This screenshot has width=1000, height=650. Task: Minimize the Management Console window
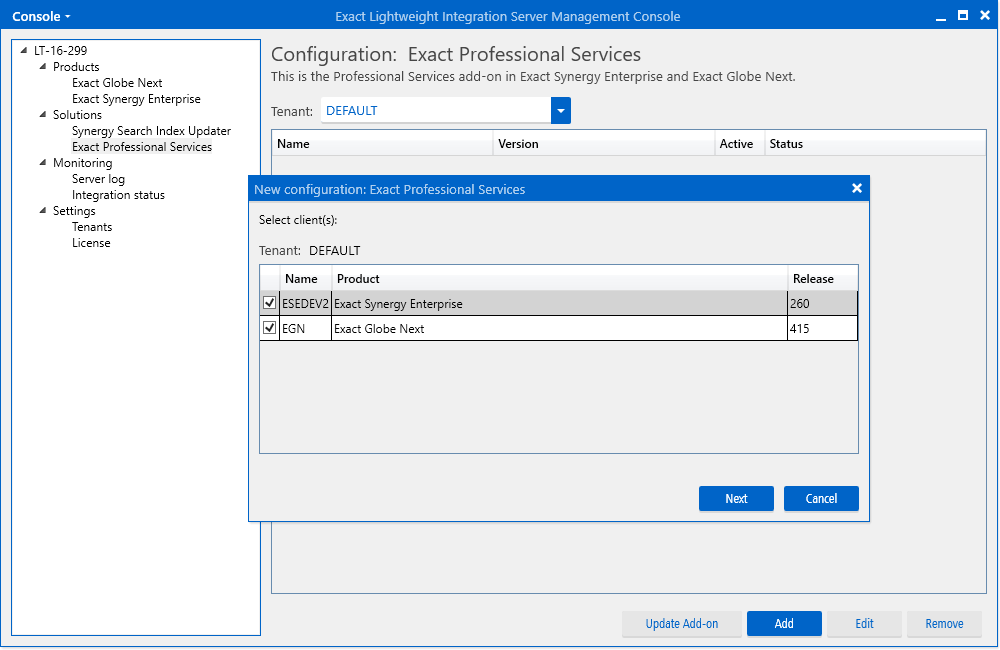tap(941, 17)
